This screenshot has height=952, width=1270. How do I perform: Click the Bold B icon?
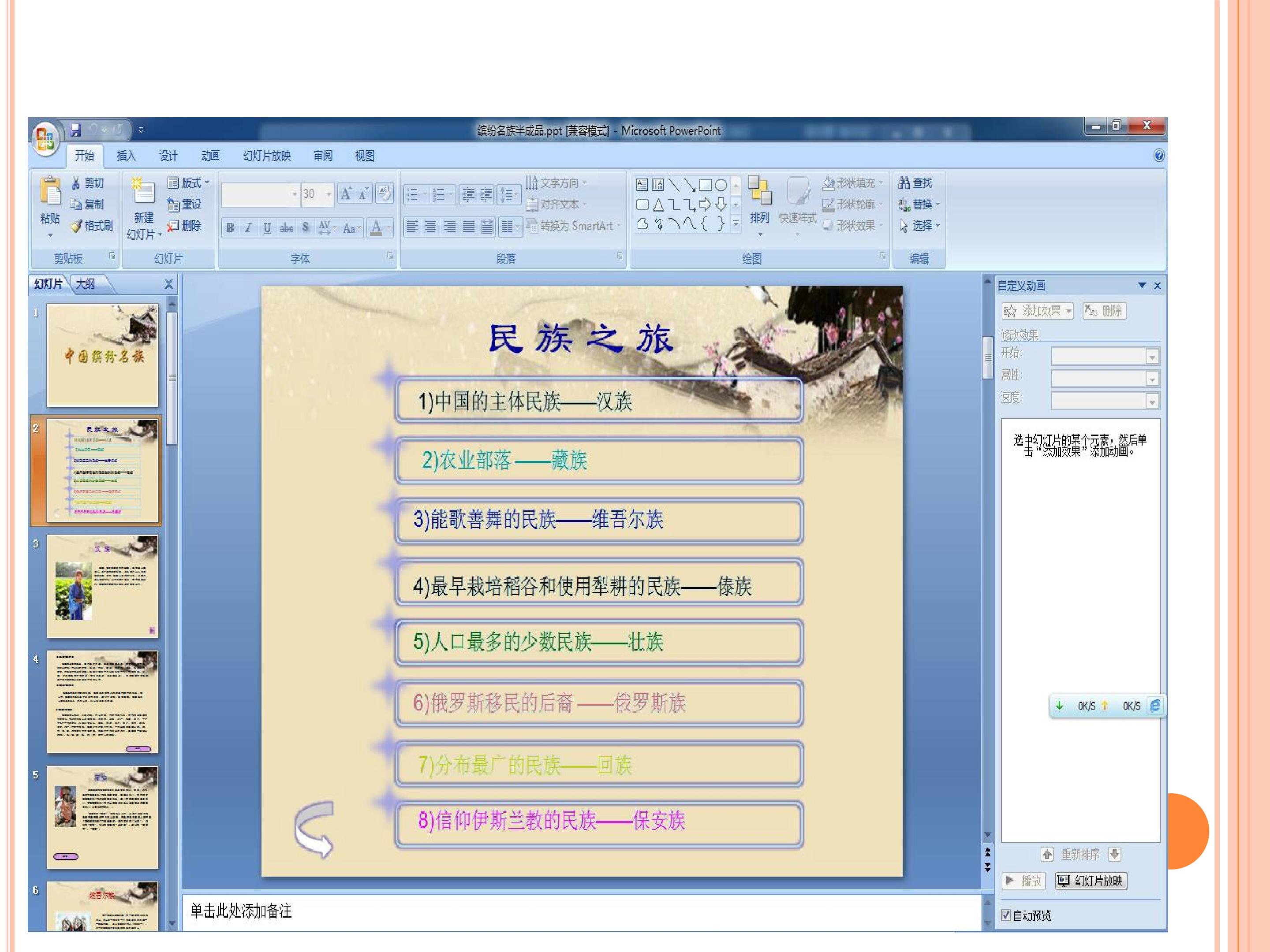230,228
